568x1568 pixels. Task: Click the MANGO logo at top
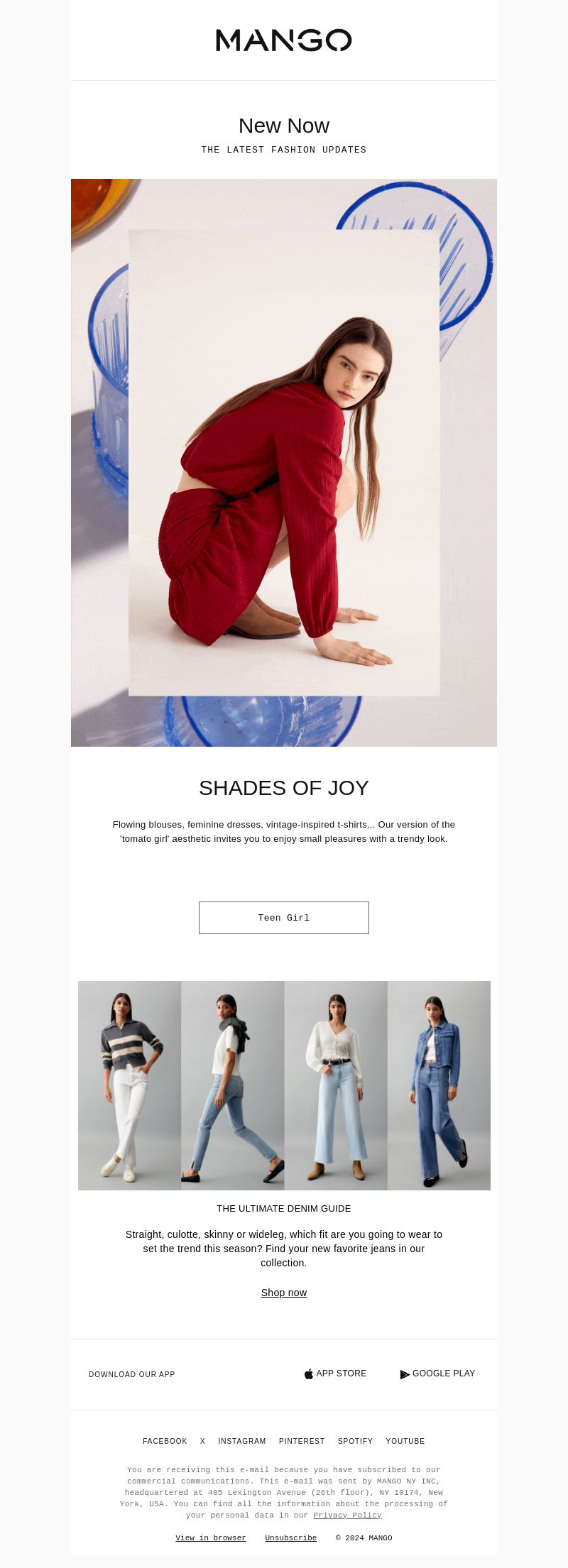click(284, 40)
